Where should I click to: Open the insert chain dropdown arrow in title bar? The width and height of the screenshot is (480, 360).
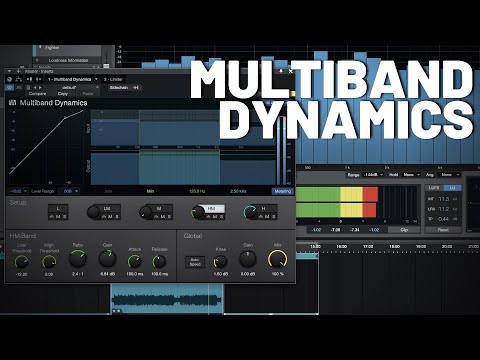tap(9, 71)
